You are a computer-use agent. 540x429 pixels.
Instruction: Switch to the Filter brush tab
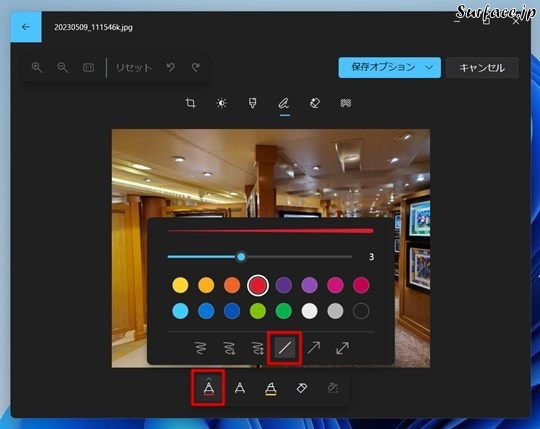[252, 103]
